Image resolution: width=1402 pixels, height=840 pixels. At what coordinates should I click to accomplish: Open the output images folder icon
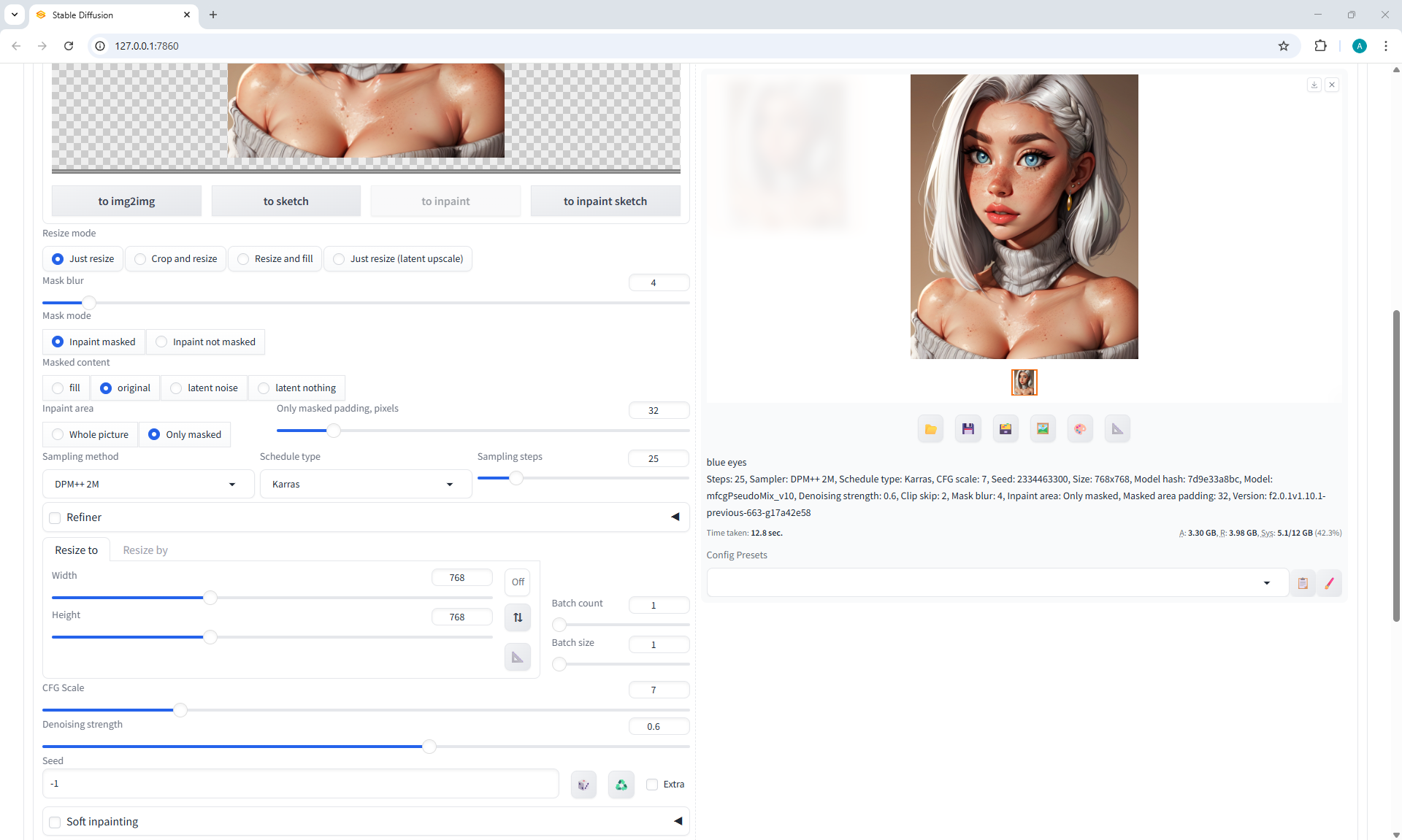click(930, 429)
